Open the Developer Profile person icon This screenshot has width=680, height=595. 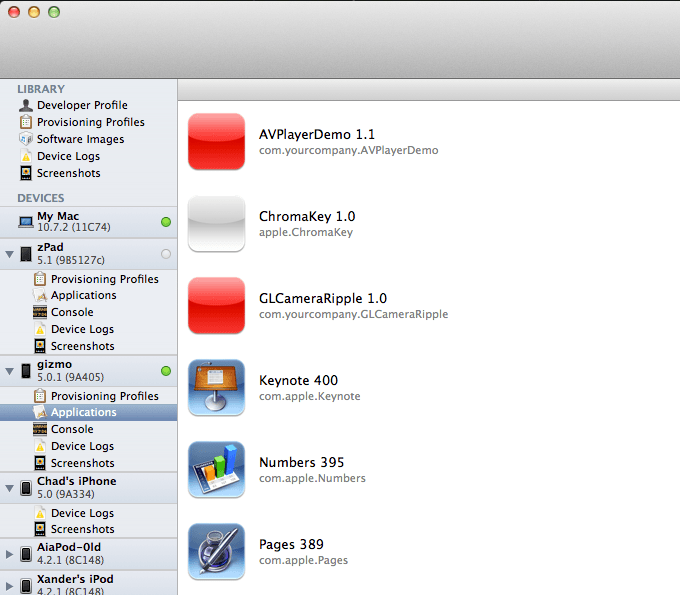pos(26,105)
